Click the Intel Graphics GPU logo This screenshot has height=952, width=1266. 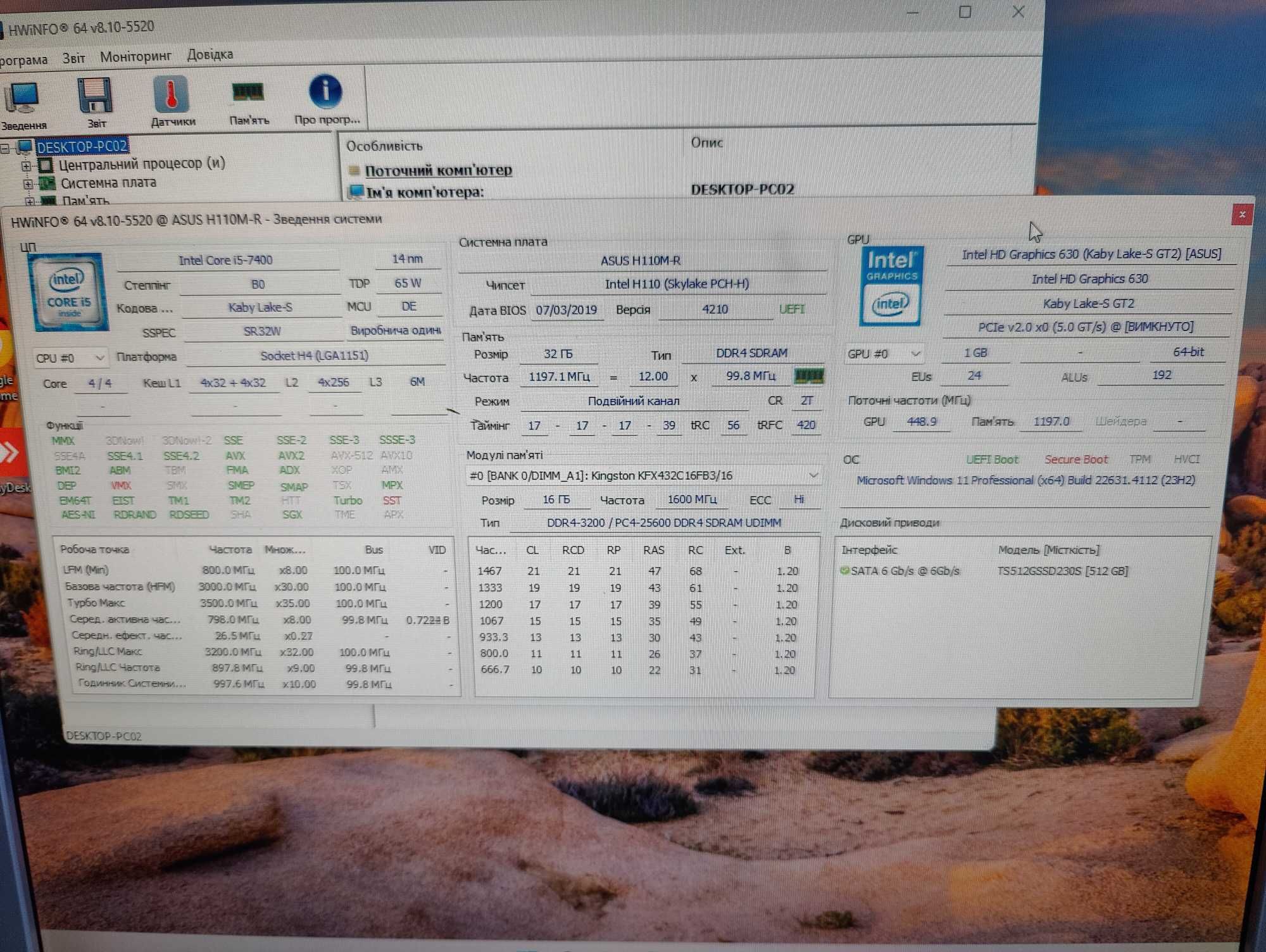pos(891,285)
